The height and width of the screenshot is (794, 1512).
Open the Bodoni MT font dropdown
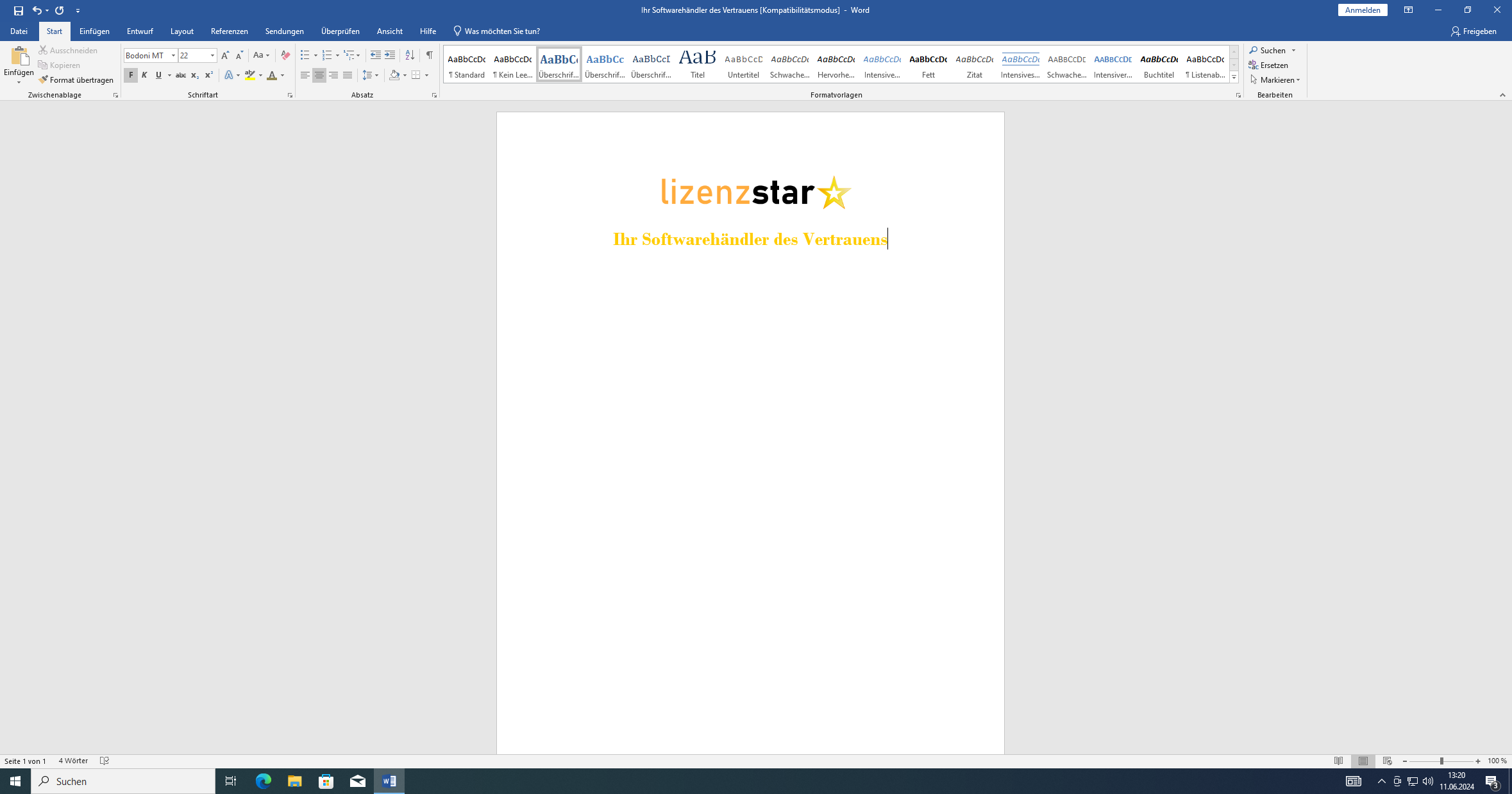[173, 56]
